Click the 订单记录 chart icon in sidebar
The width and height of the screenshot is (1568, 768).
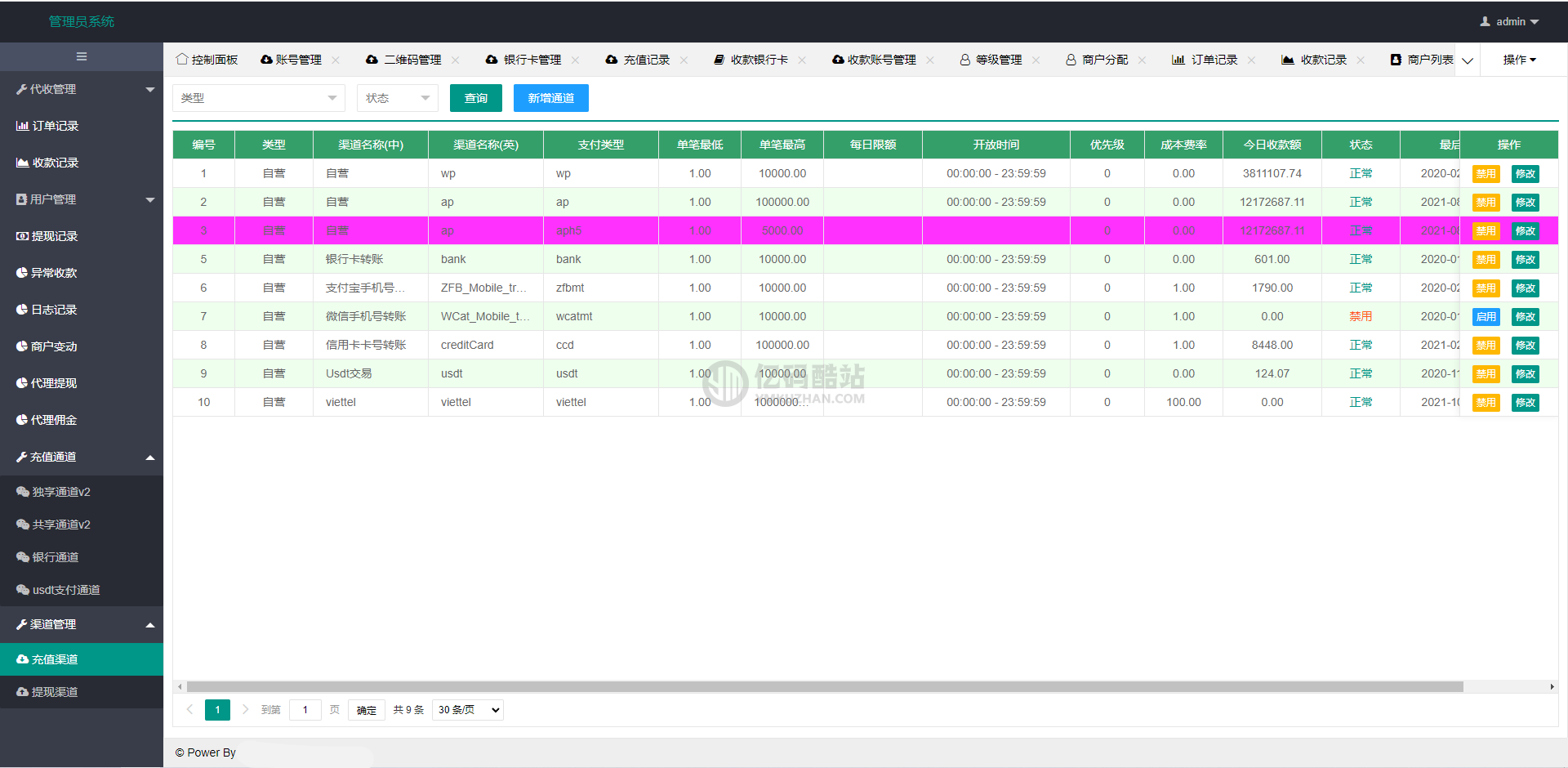(23, 126)
